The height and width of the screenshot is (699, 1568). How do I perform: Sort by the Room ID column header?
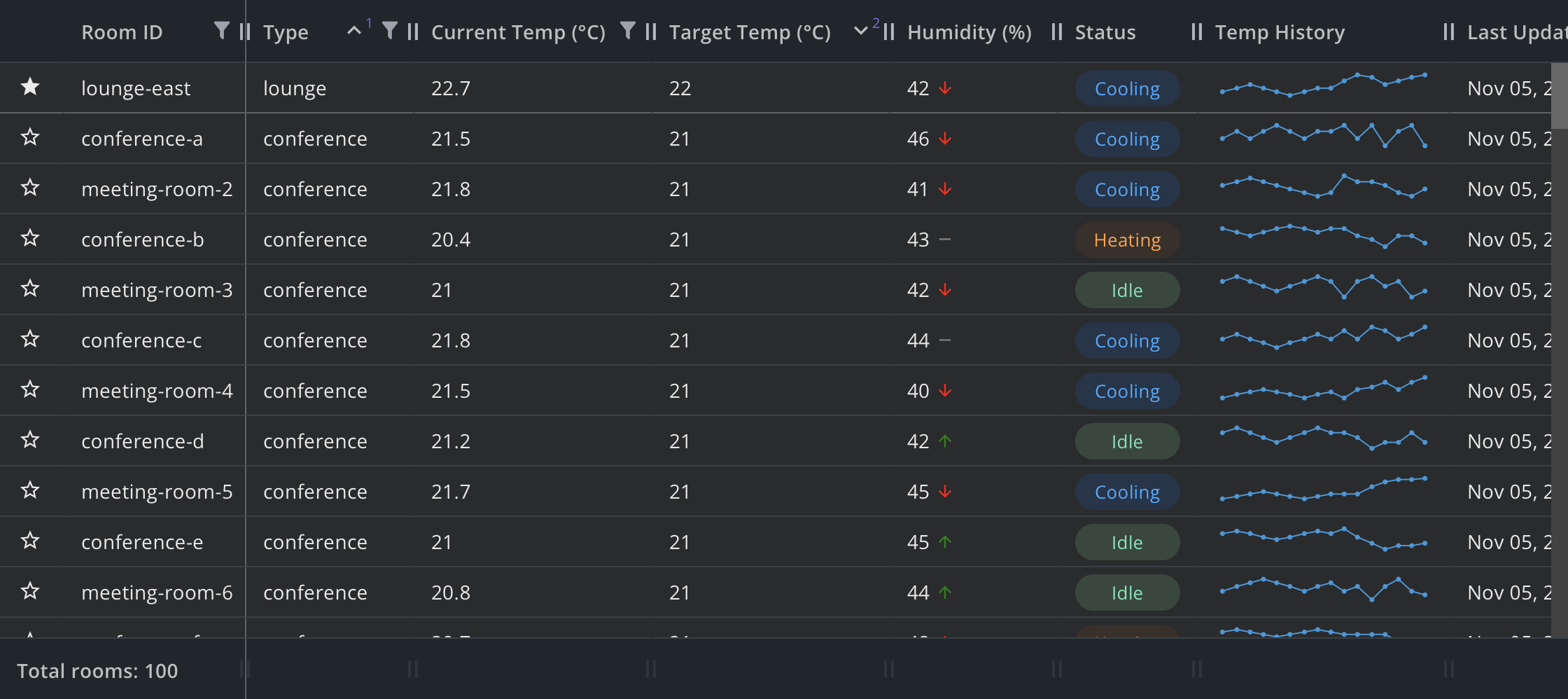pyautogui.click(x=122, y=32)
